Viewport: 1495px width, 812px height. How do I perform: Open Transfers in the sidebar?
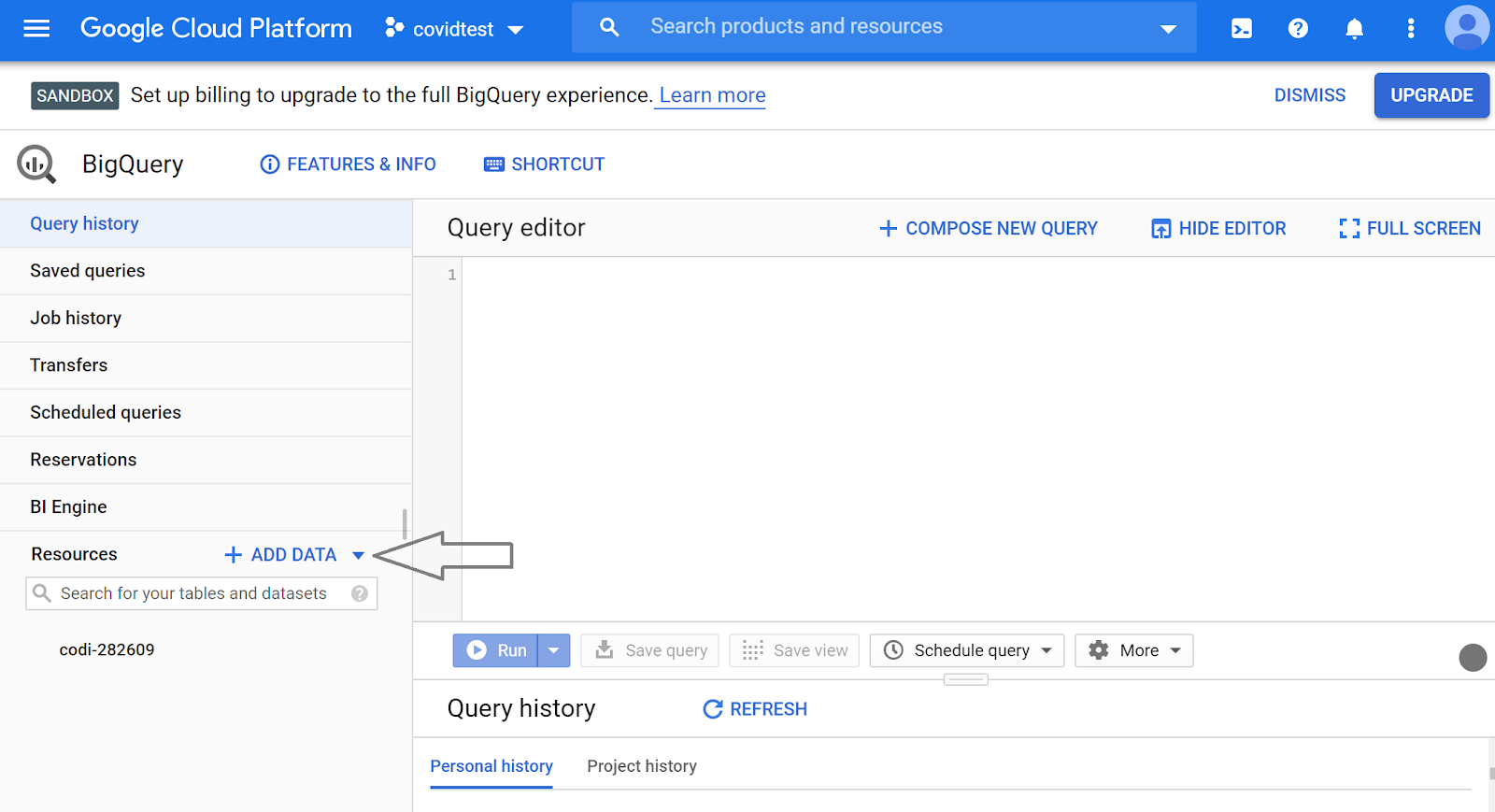pos(206,365)
